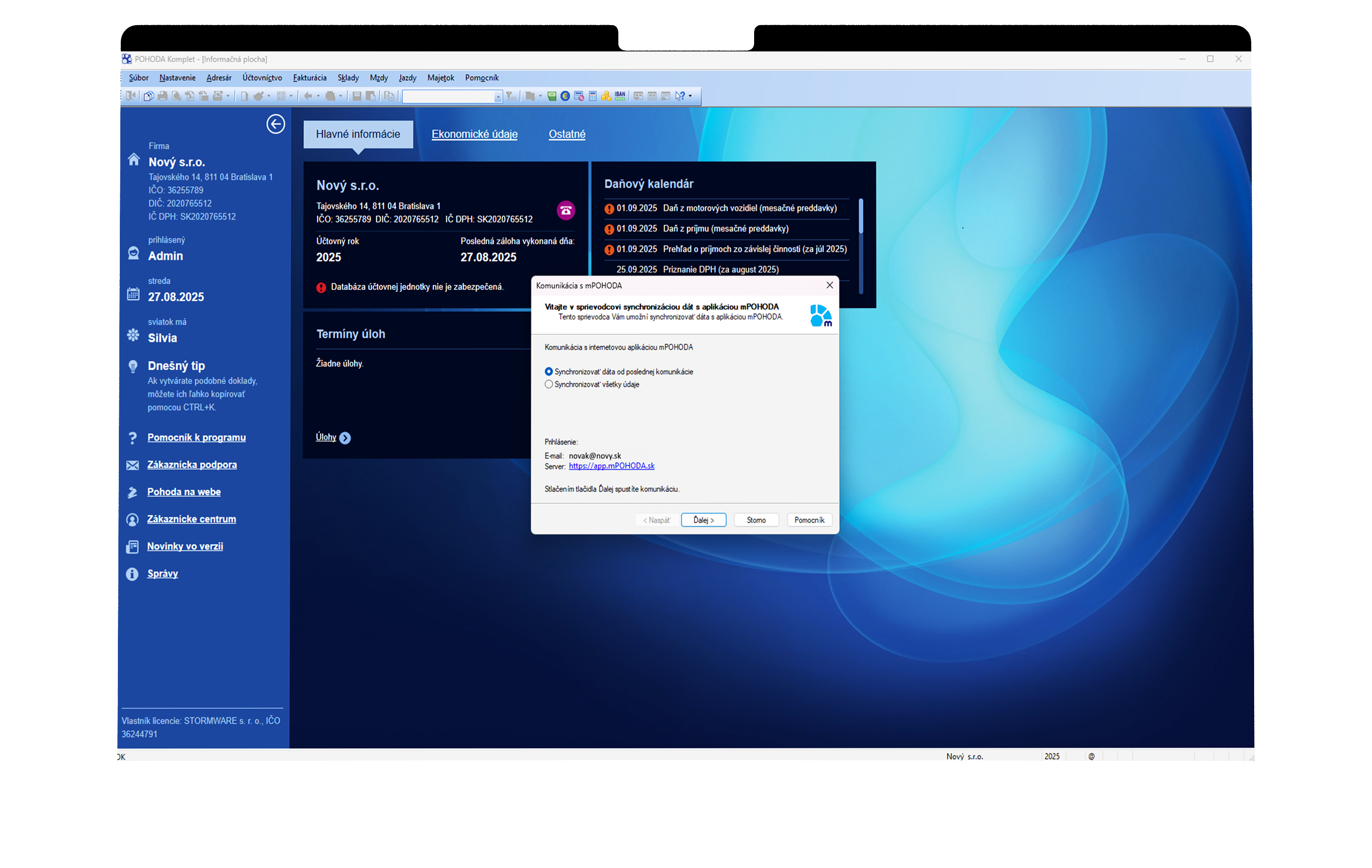Click the blue arrow next to Úlohy
The height and width of the screenshot is (868, 1372).
click(345, 438)
